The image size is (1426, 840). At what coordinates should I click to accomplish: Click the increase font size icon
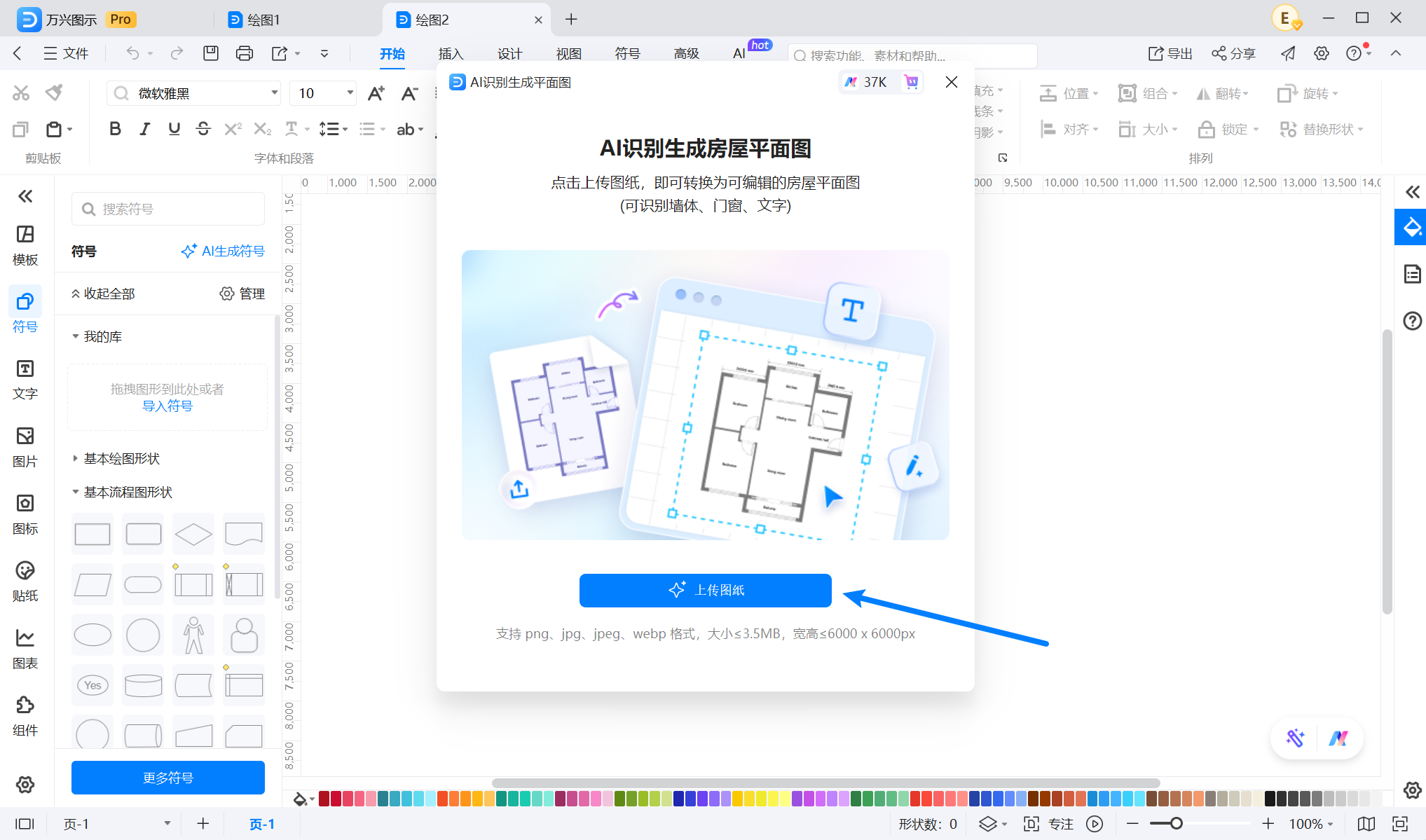(376, 93)
